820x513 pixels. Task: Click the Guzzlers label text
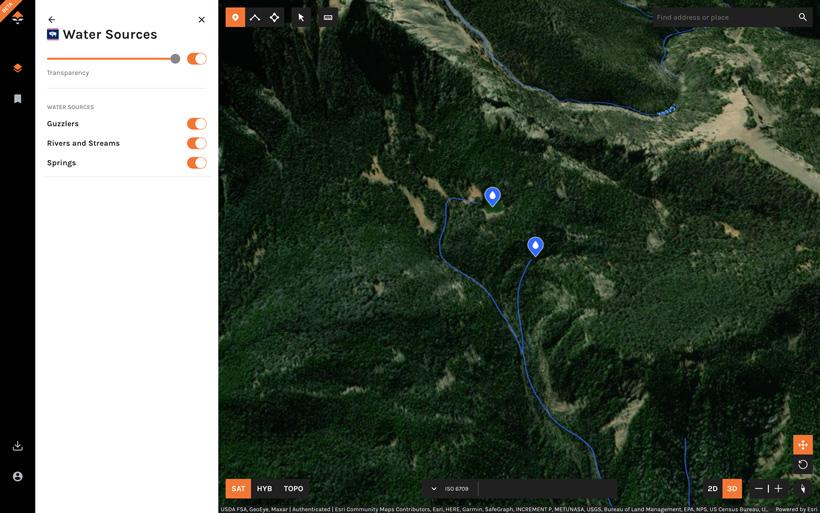[x=63, y=123]
